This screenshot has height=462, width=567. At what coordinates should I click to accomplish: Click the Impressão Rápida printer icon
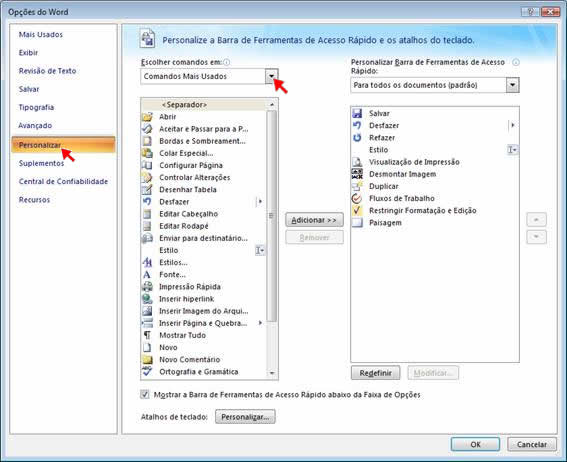pos(147,287)
